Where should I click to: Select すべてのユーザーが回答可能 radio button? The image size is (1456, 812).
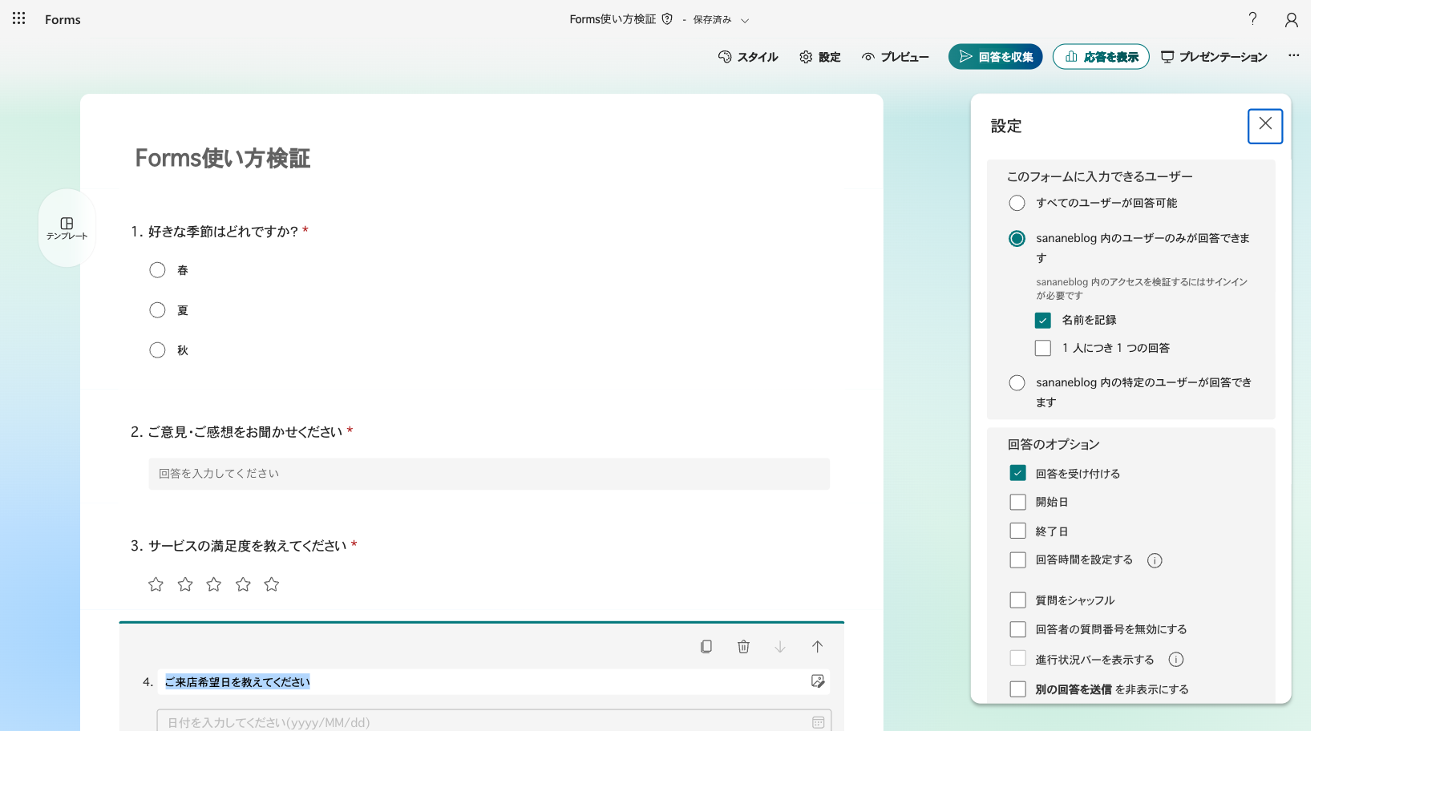1017,203
